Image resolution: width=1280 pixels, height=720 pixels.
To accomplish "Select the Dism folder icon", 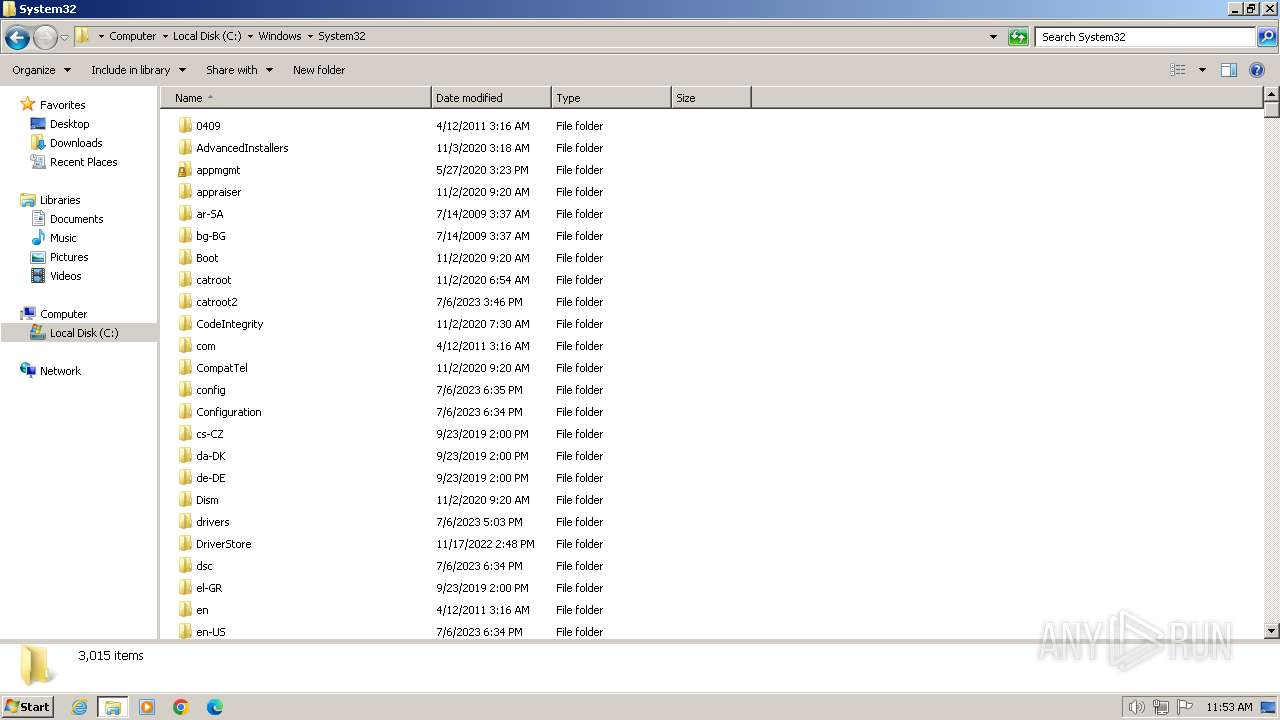I will (185, 500).
